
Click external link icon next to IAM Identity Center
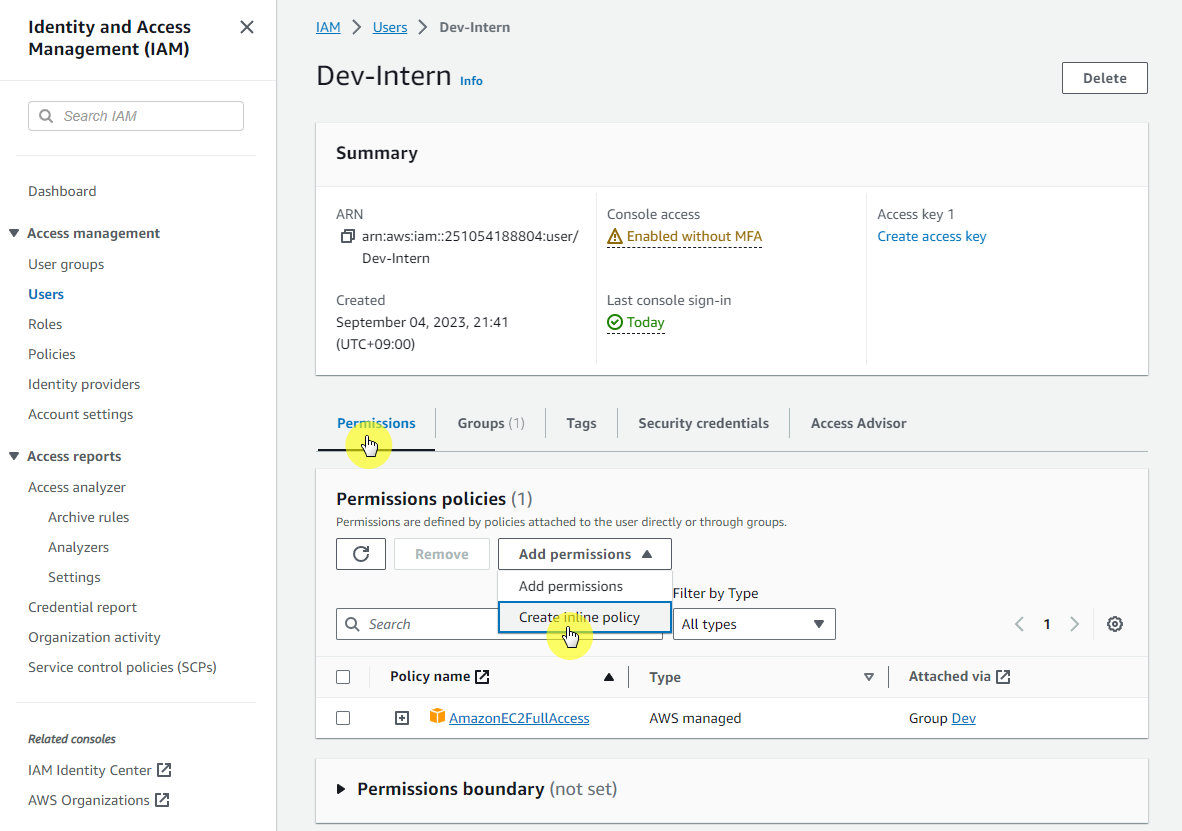[x=164, y=770]
